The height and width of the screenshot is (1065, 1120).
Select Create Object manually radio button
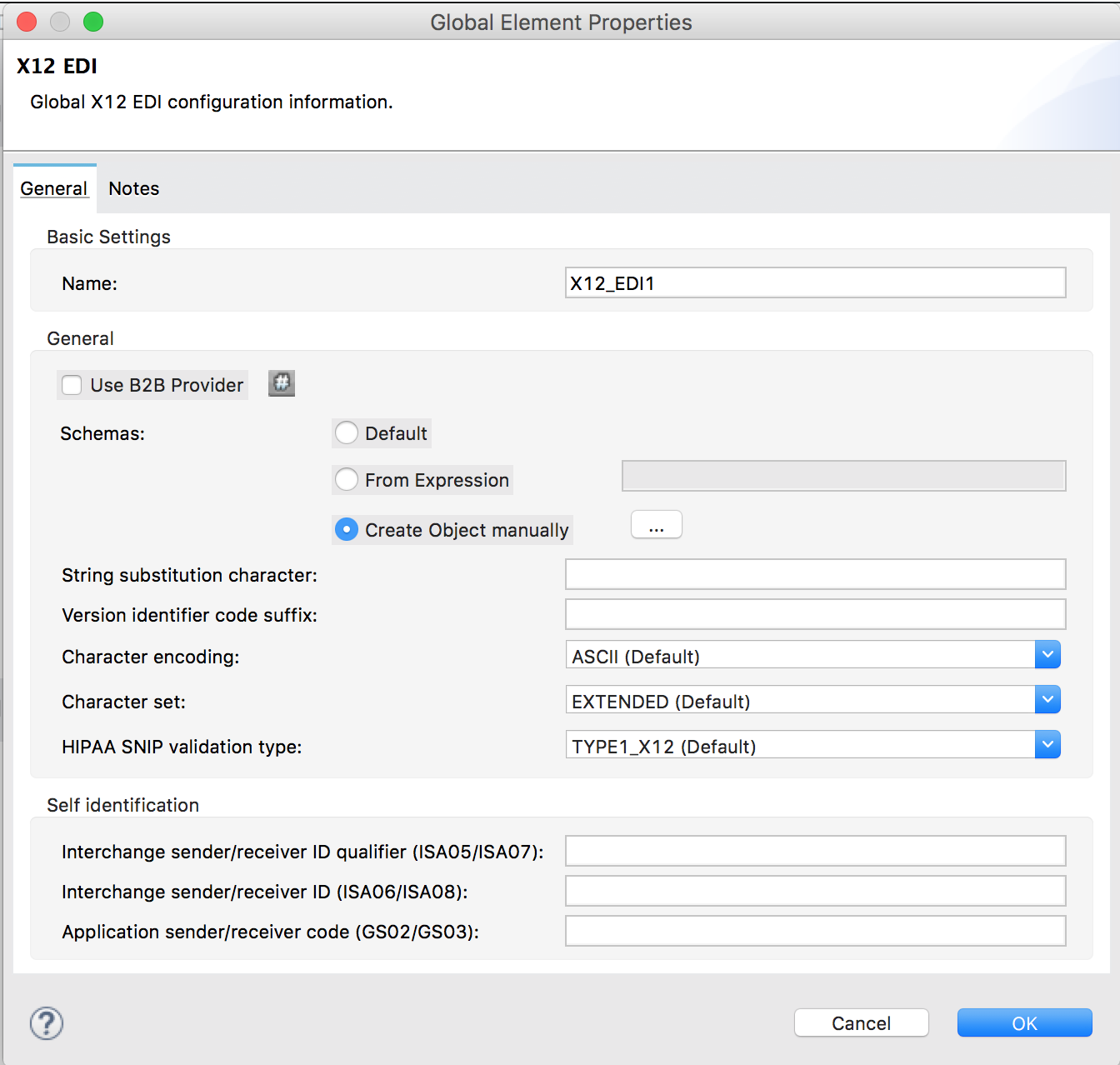click(347, 530)
